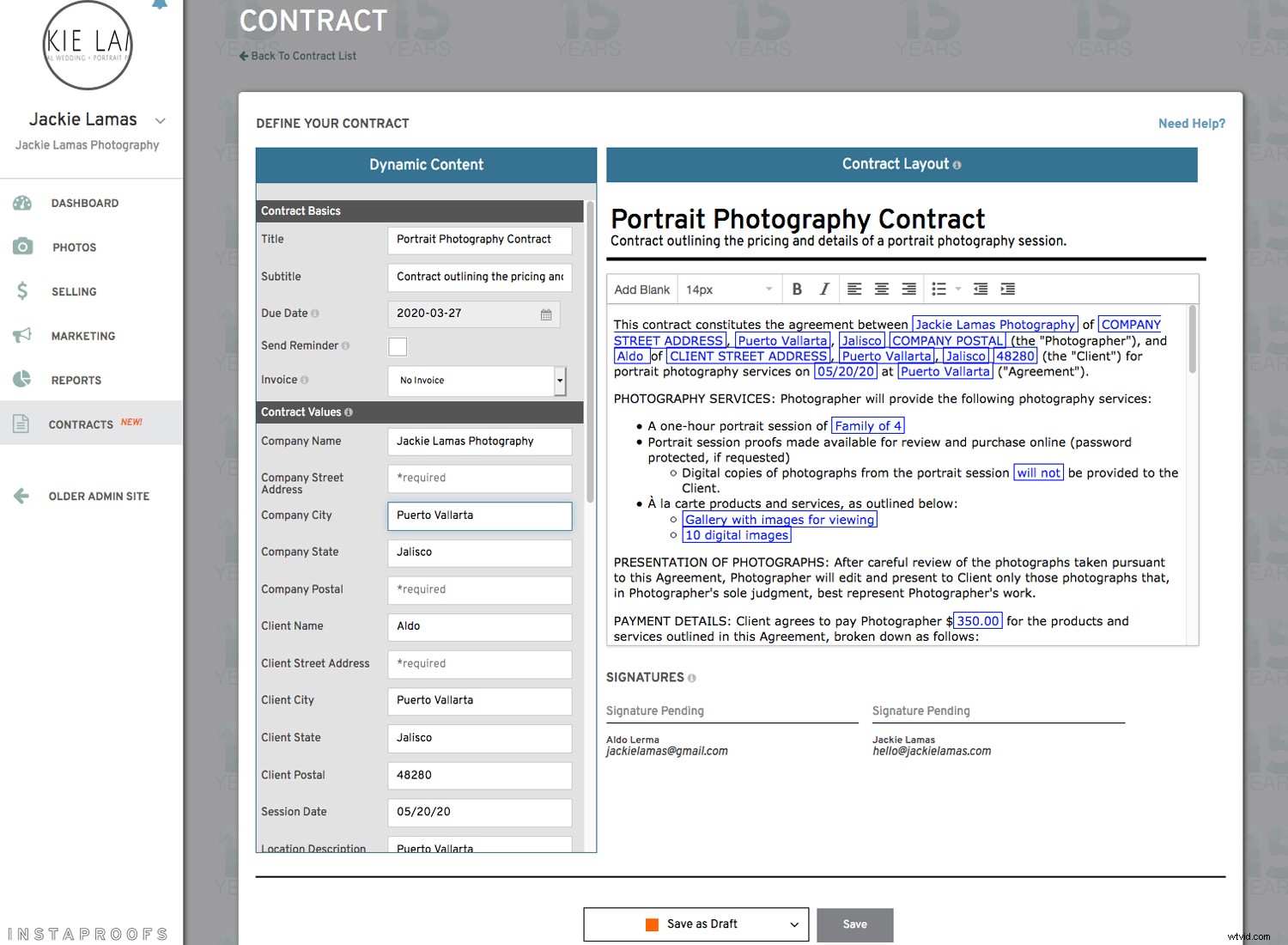Image resolution: width=1288 pixels, height=945 pixels.
Task: Toggle the Send Reminder checkbox
Action: (x=398, y=346)
